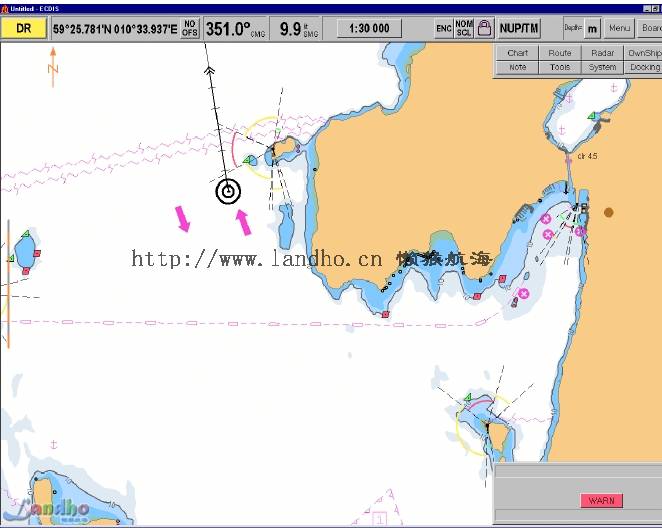The height and width of the screenshot is (528, 662).
Task: Click the own ship double-circle symbol
Action: [x=228, y=192]
